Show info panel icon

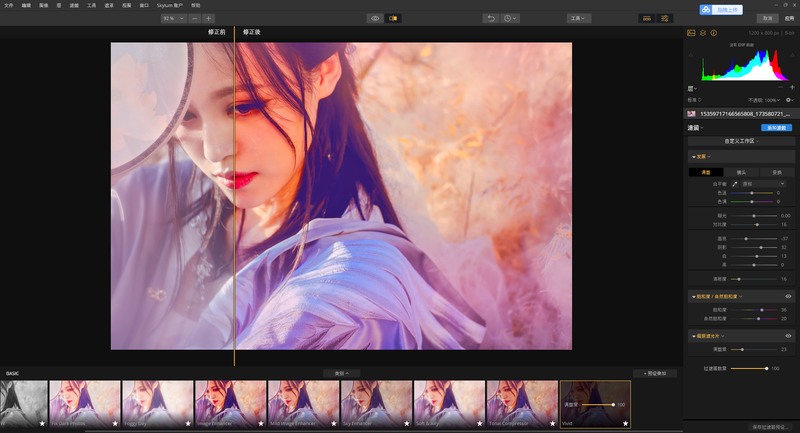[714, 33]
